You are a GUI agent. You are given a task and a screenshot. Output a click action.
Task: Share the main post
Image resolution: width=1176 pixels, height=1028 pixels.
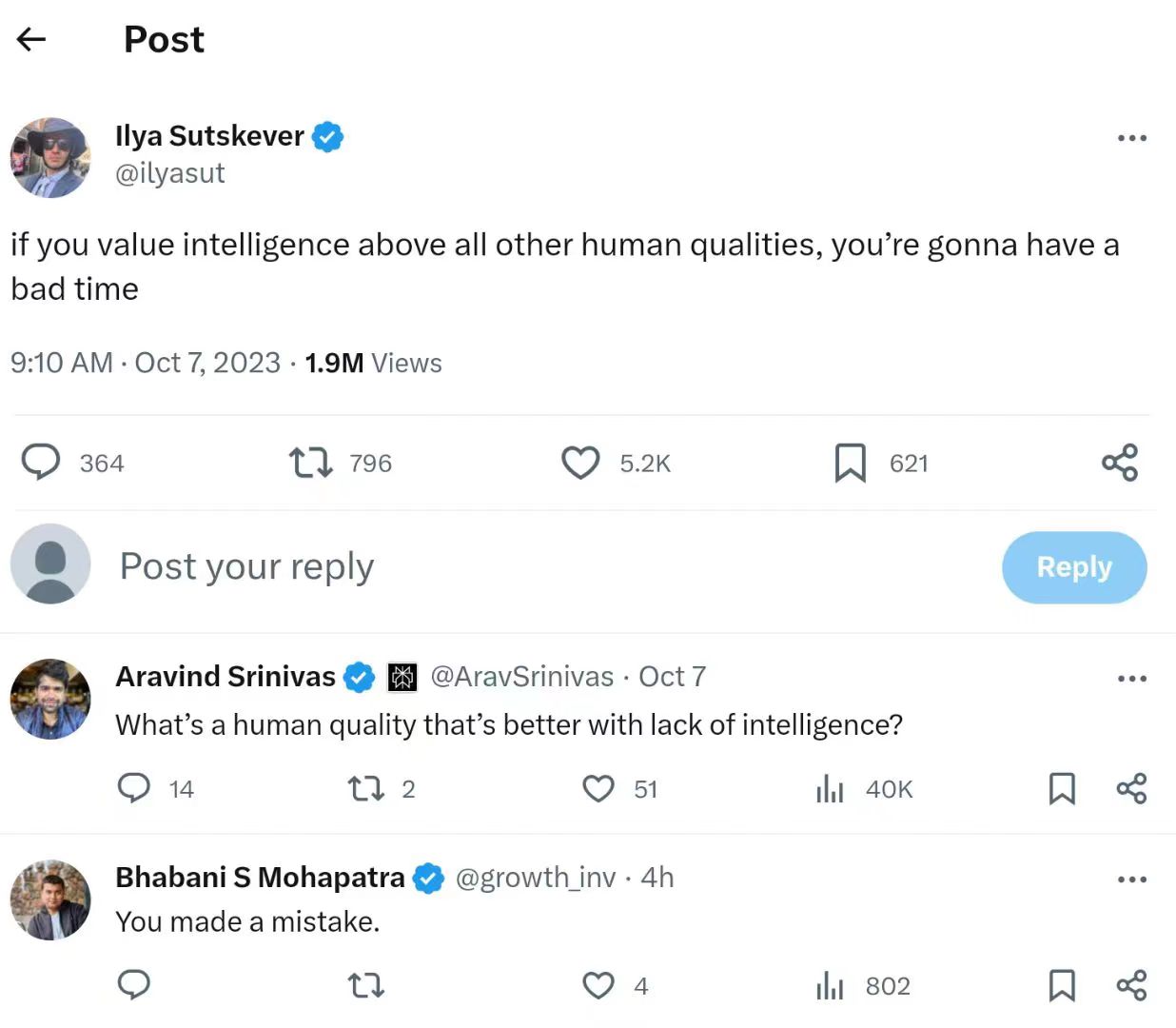(1120, 463)
